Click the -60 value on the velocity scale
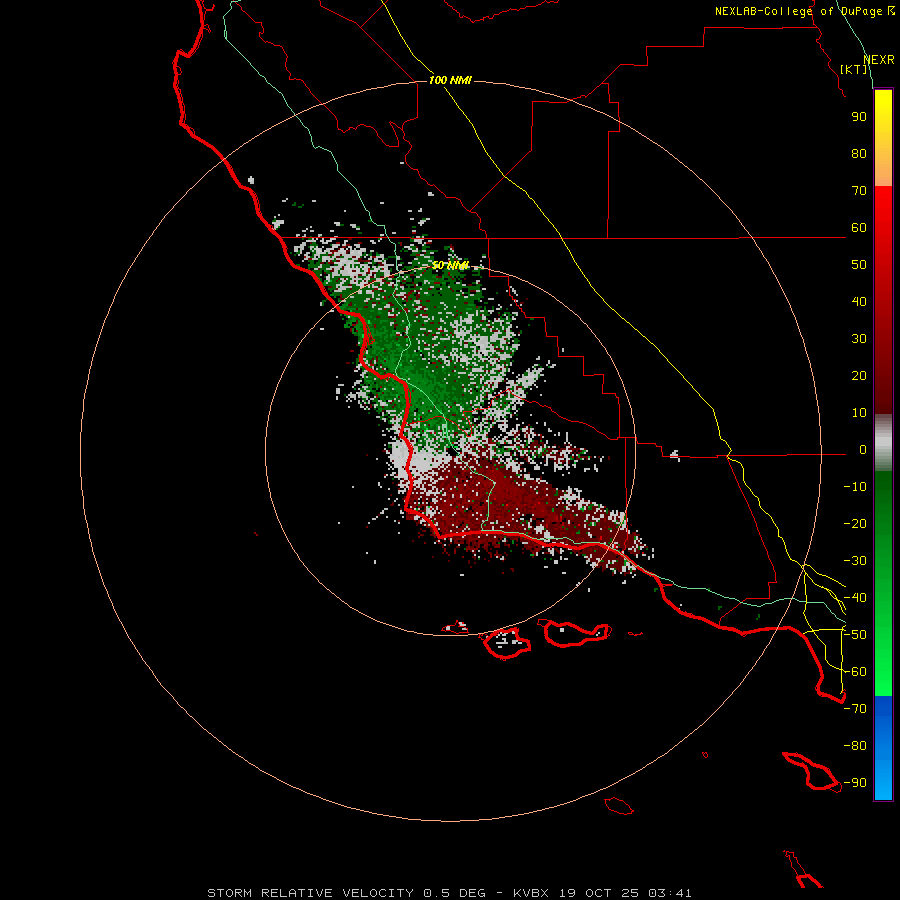 pyautogui.click(x=855, y=672)
